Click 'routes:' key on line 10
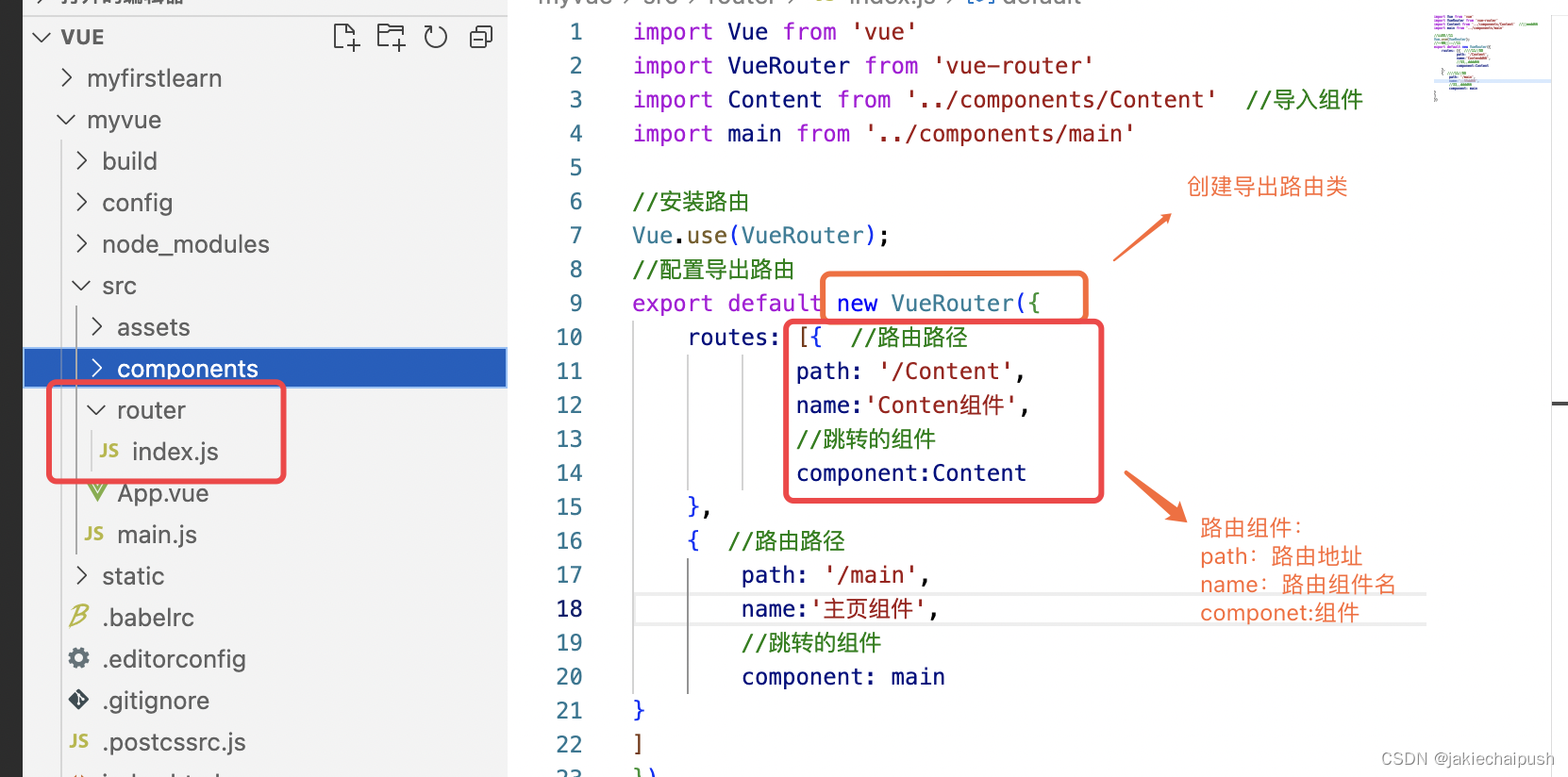Viewport: 1568px width, 777px height. (x=734, y=337)
